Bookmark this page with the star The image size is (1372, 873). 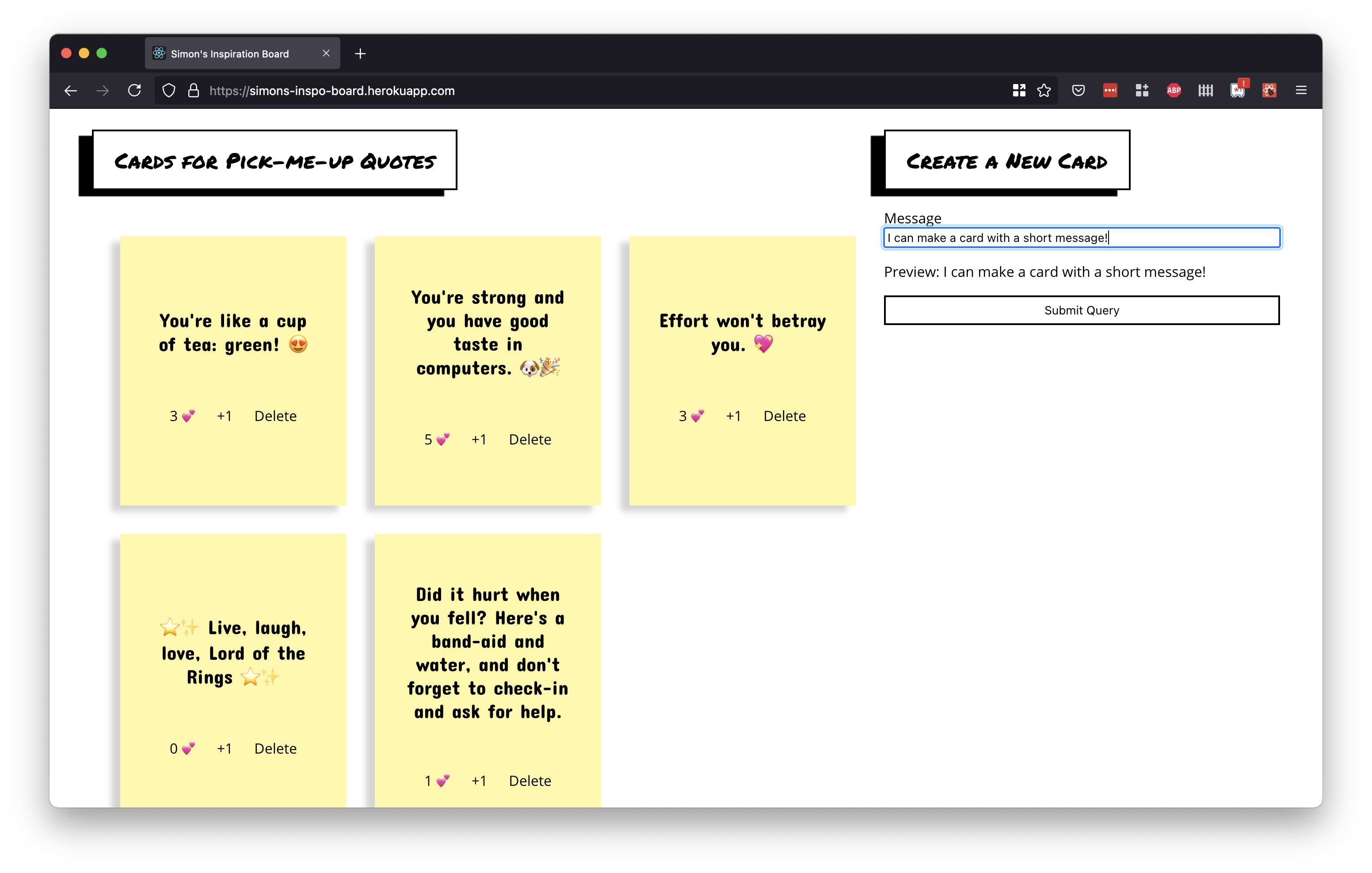(1044, 90)
